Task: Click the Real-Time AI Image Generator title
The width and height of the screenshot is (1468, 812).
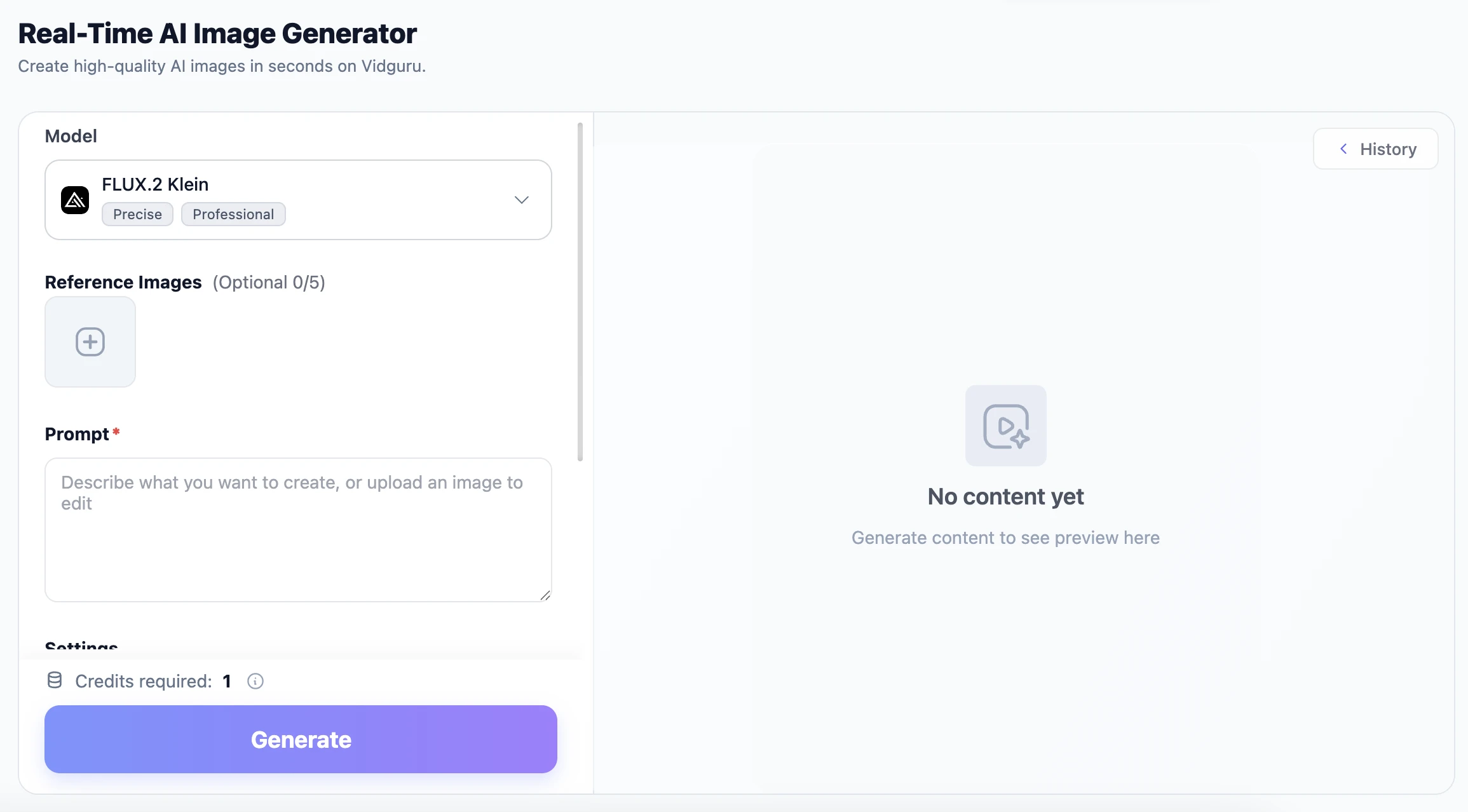Action: [217, 34]
